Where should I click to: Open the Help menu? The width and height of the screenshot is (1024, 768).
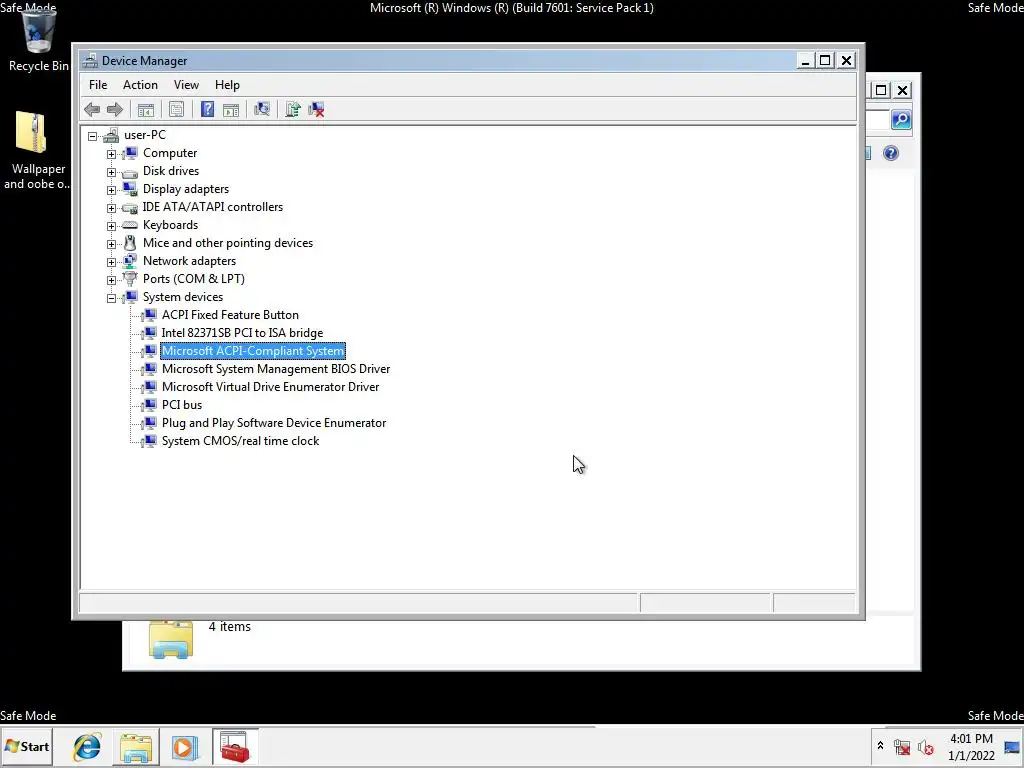(227, 85)
